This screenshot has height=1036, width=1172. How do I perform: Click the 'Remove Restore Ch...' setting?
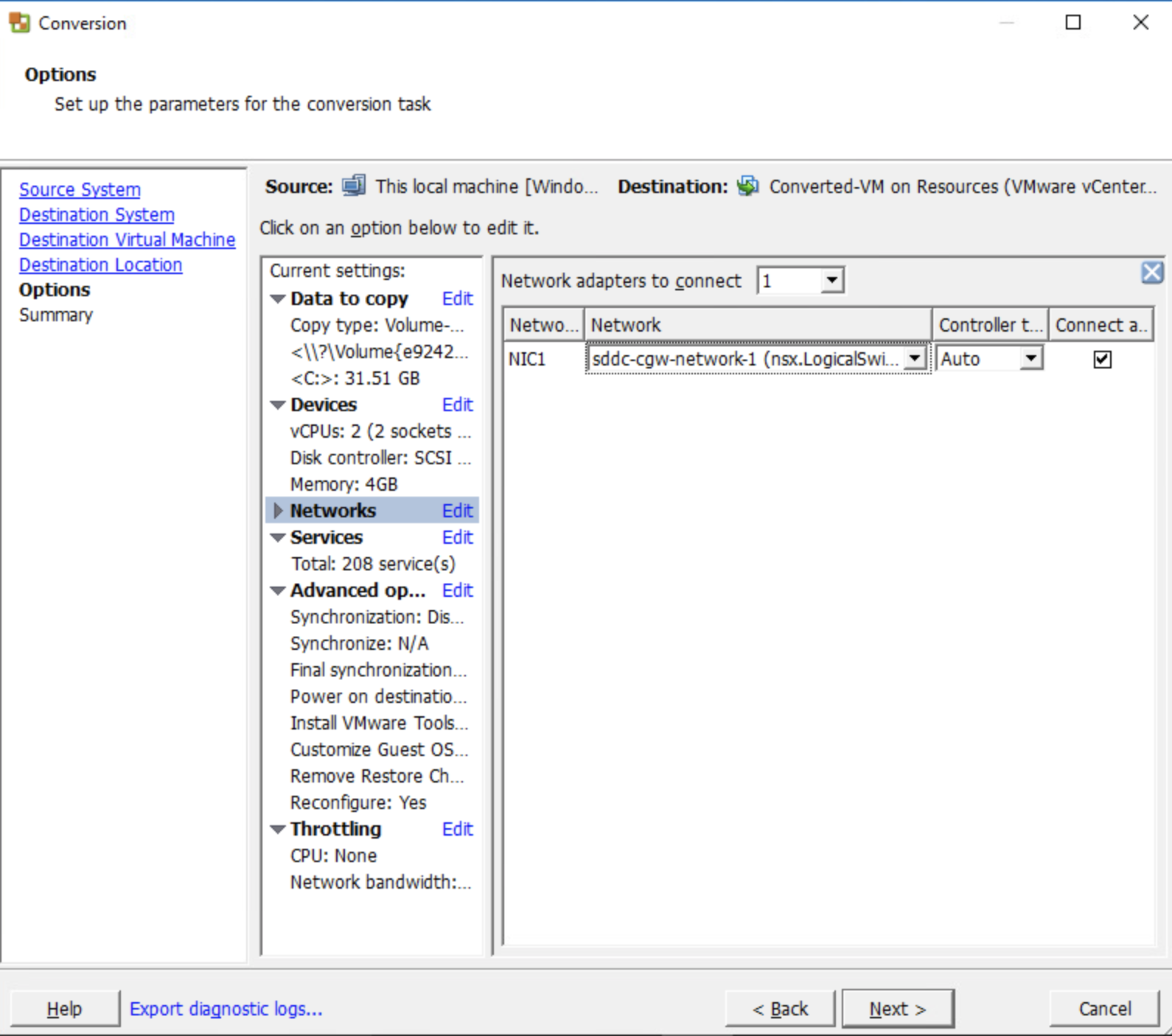click(377, 776)
